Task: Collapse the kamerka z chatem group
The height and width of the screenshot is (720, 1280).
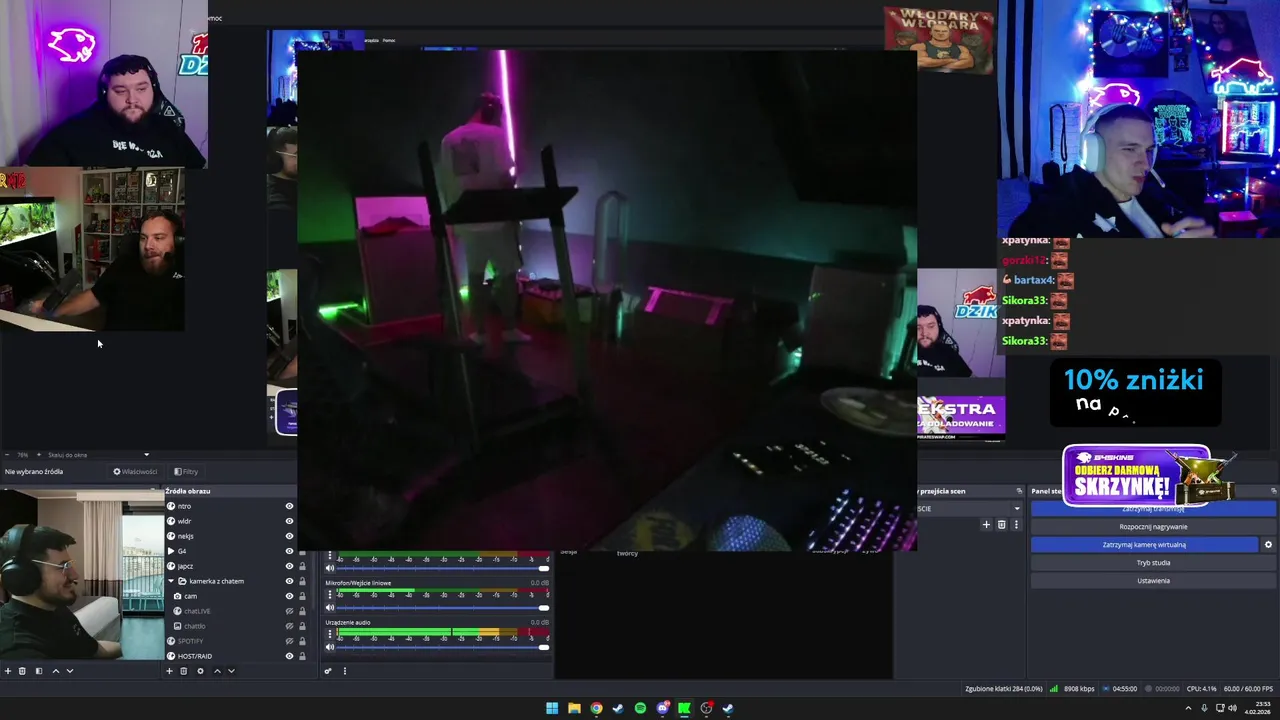Action: coord(171,581)
